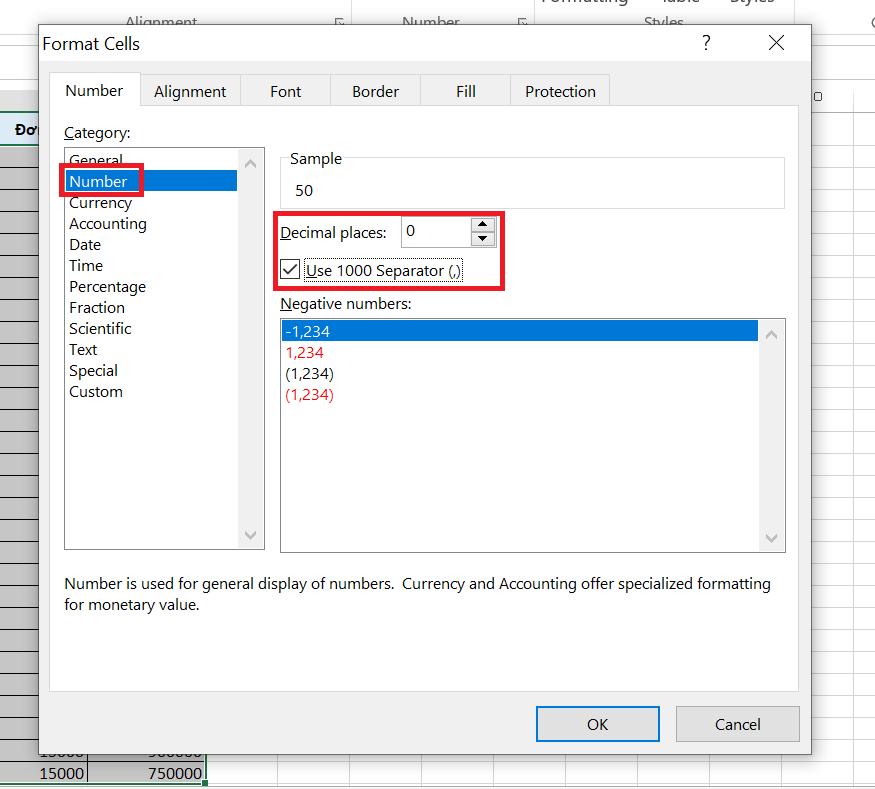Open the Alignment group dialog launcher in ribbon
Image resolution: width=875 pixels, height=789 pixels.
(x=339, y=22)
